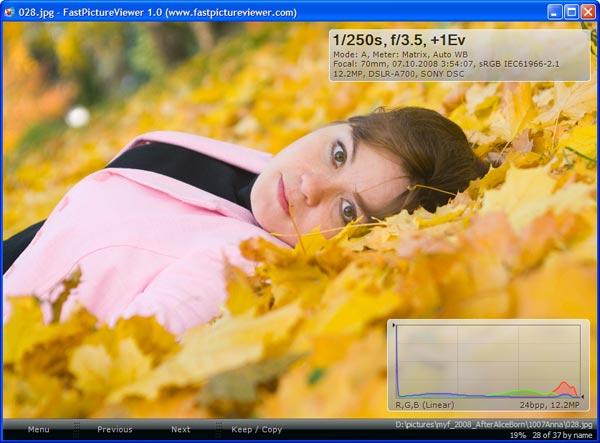Click the 'Focal: 70mm' info line
The height and width of the screenshot is (443, 600).
446,64
